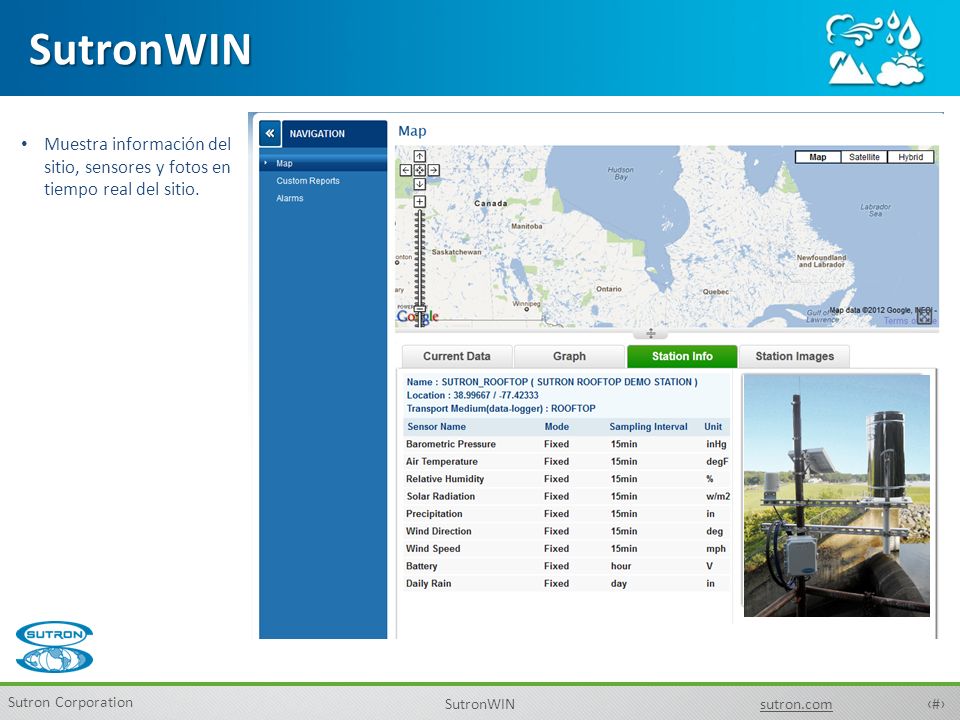Select the Wind Direction sensor row

[x=566, y=531]
